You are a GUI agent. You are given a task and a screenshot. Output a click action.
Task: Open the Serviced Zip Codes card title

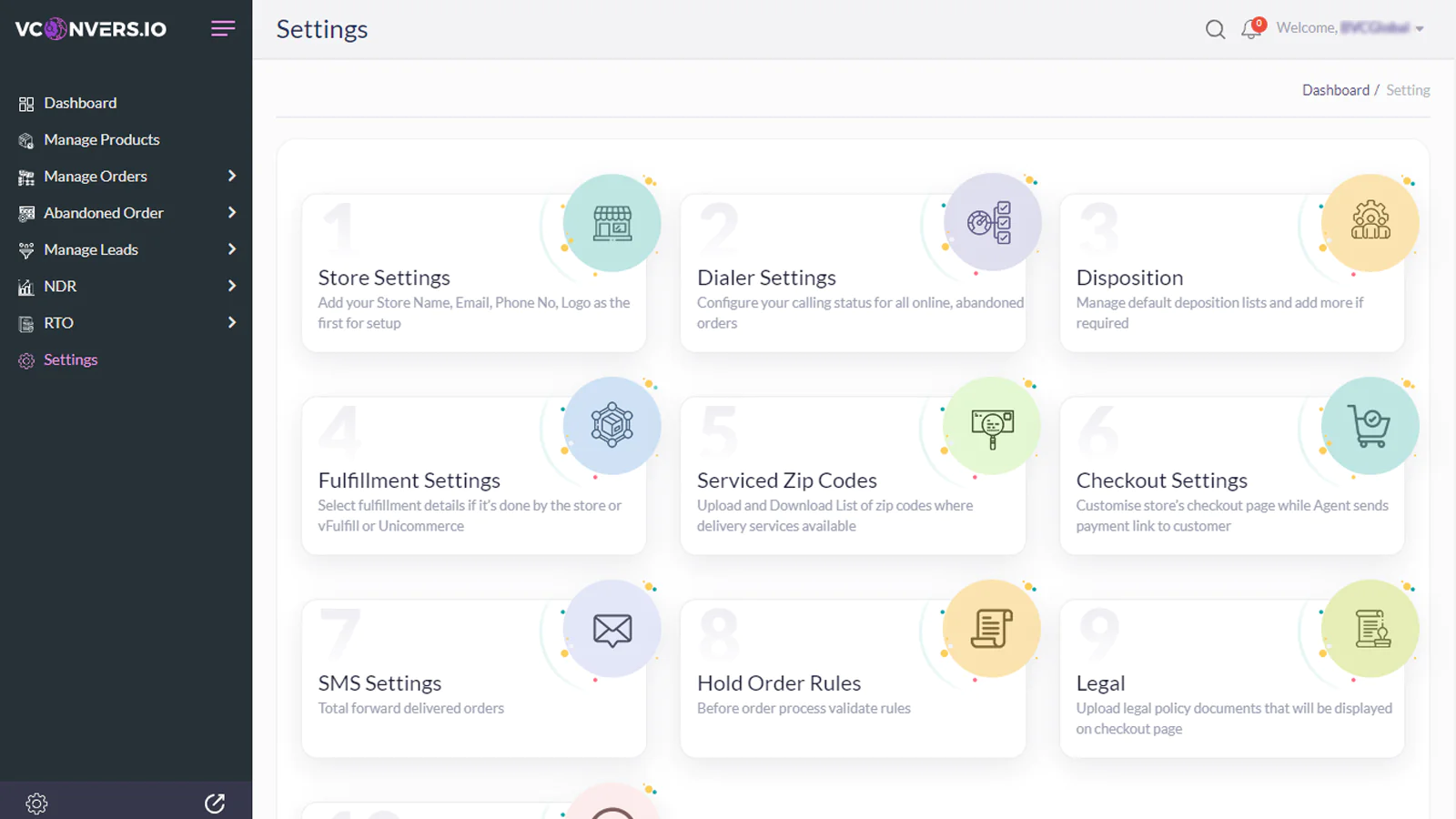(787, 480)
